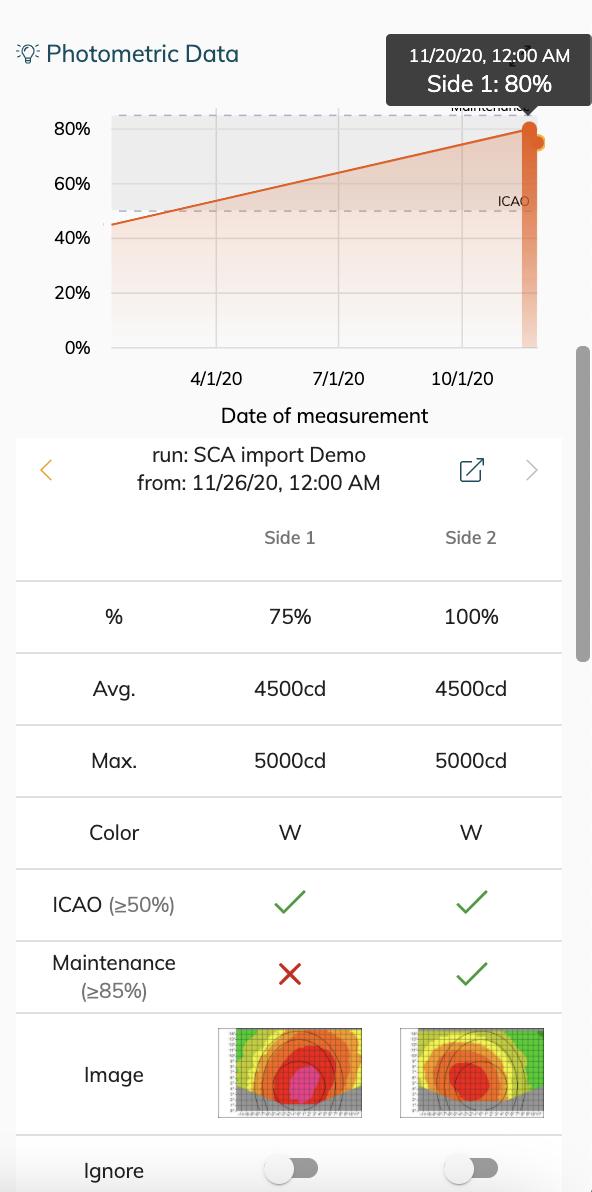Click the run: SCA import Demo label

[259, 455]
